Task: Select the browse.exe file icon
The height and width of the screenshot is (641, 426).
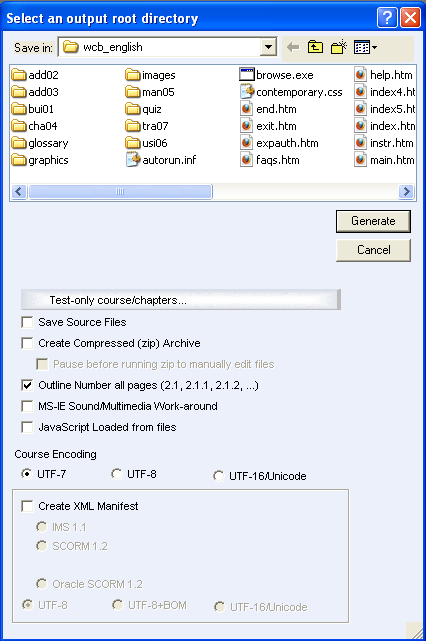Action: [247, 75]
